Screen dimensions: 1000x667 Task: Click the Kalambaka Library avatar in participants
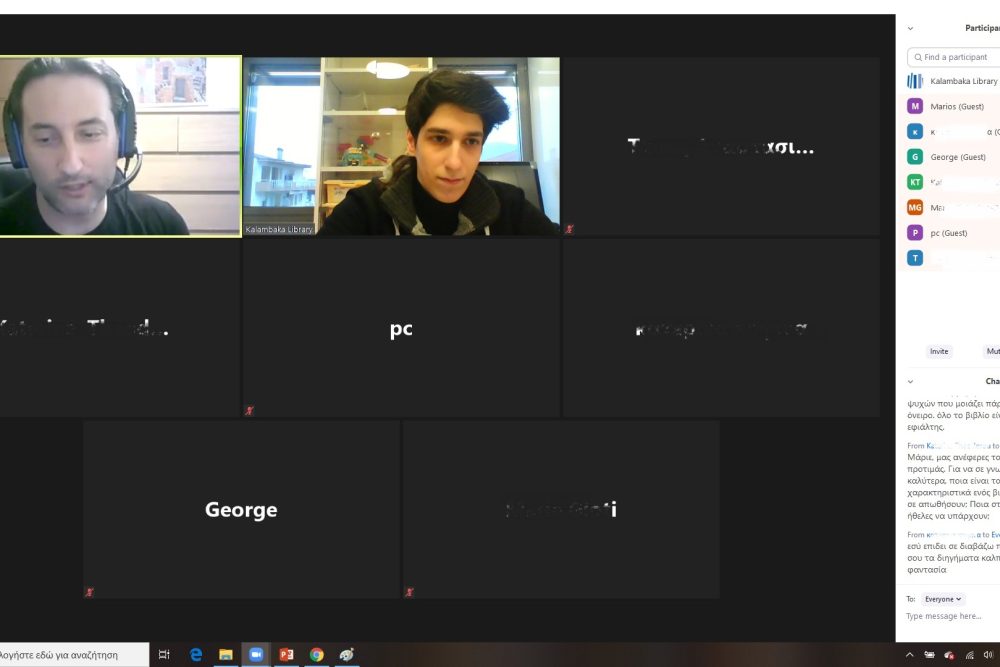click(x=914, y=81)
